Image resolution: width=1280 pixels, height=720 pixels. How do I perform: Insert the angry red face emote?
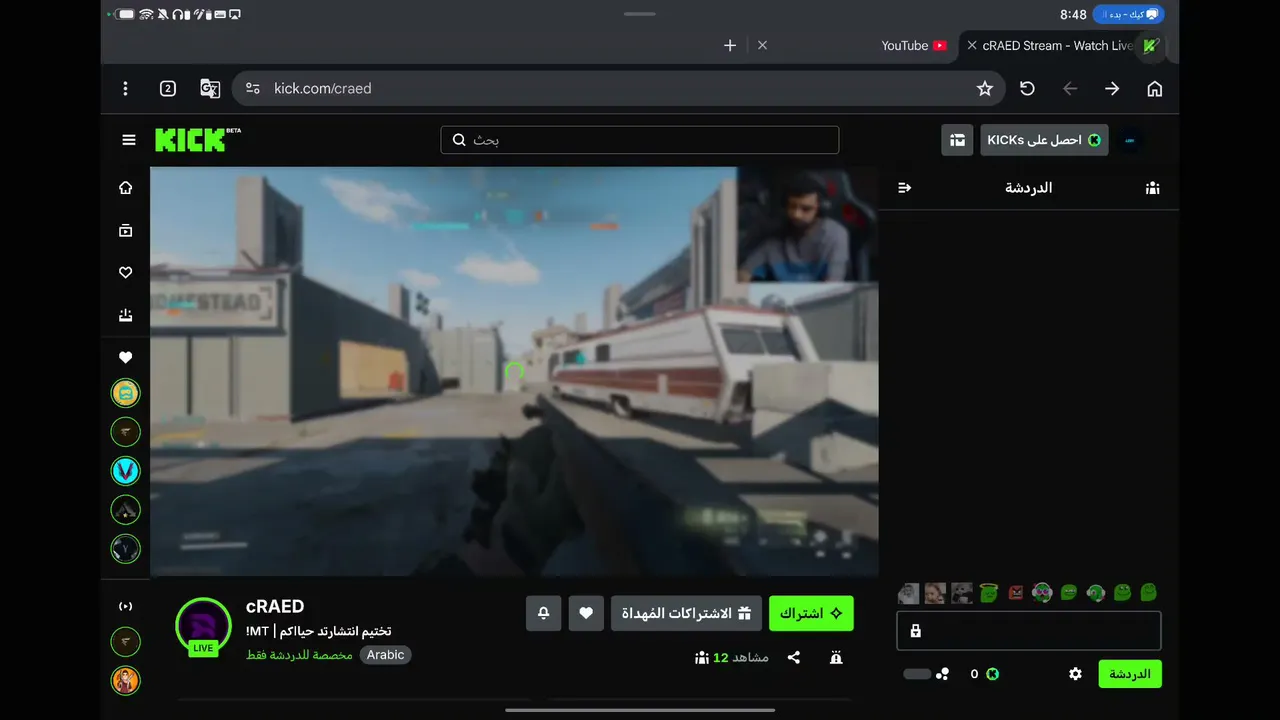coord(1016,593)
